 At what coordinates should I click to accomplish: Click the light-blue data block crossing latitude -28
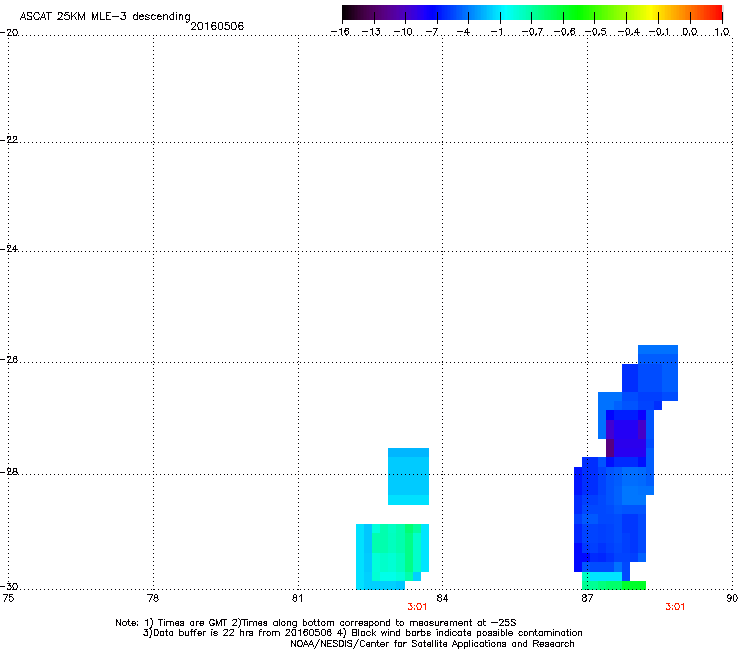408,476
